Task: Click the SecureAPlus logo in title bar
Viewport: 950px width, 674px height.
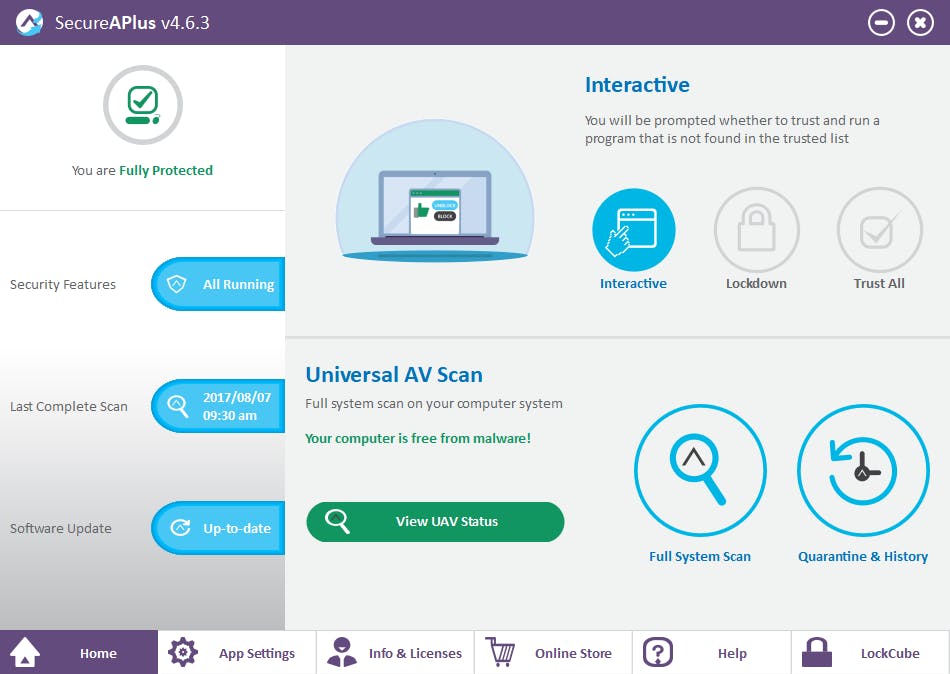Action: point(29,22)
